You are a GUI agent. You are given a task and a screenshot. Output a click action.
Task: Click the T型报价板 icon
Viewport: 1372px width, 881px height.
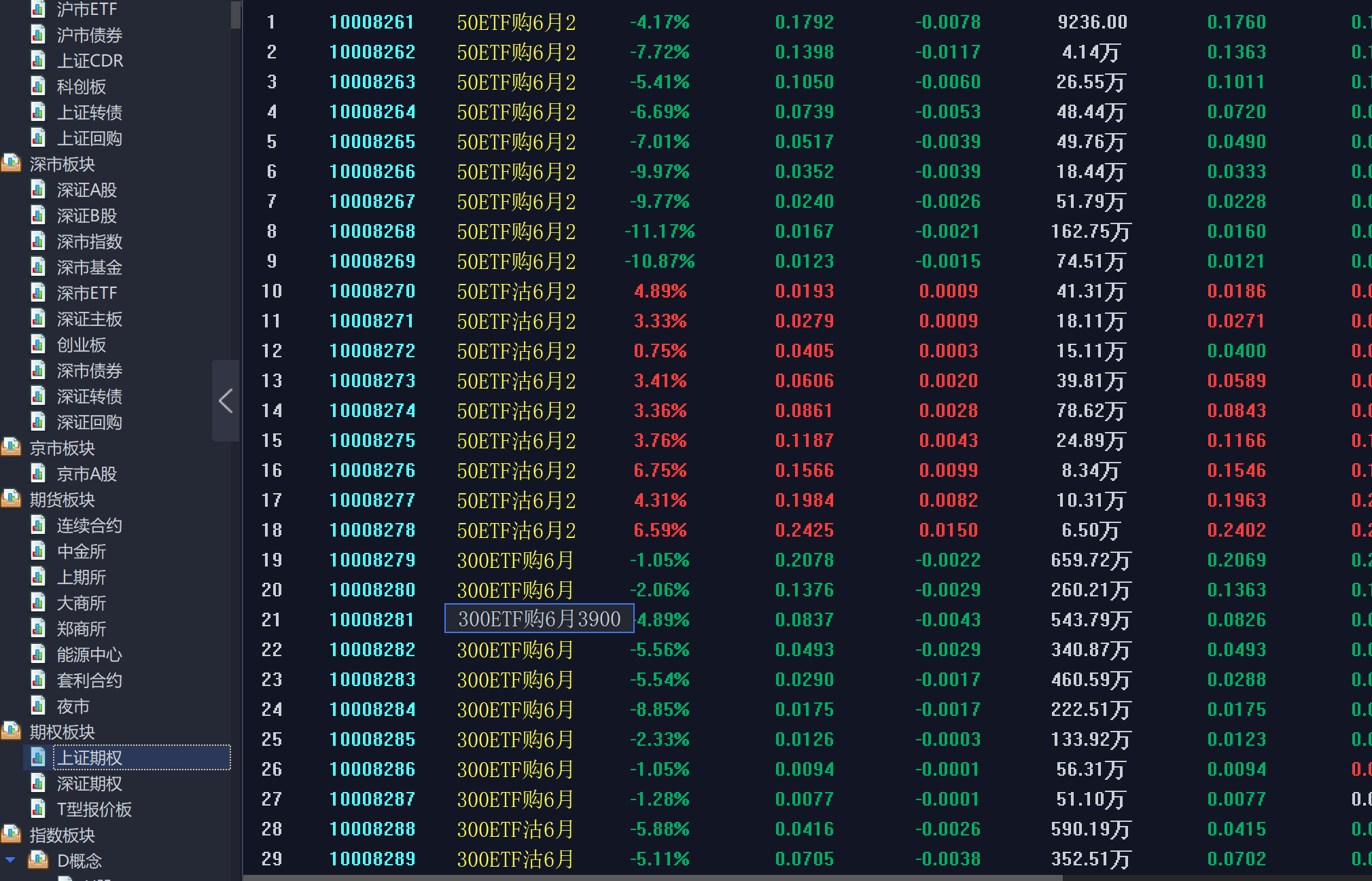coord(39,809)
